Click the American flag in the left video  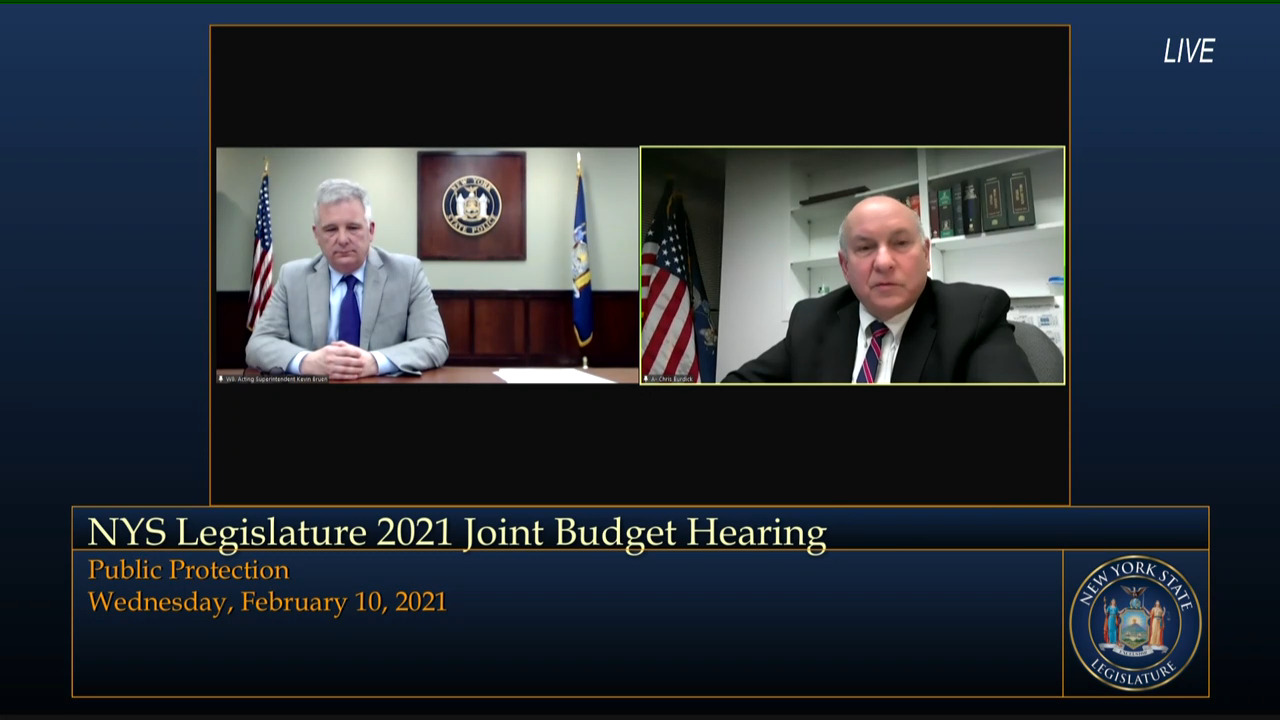tap(261, 250)
